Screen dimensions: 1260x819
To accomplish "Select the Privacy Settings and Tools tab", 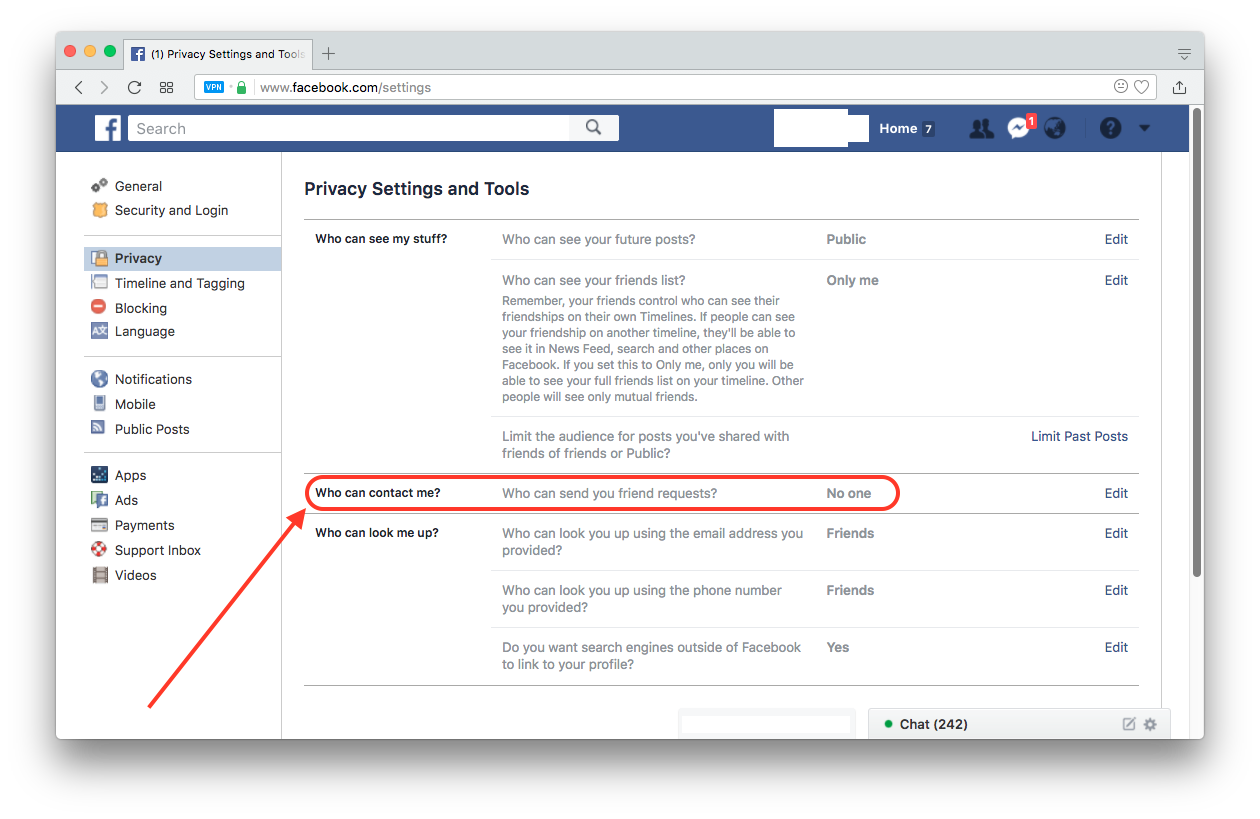I will [218, 54].
